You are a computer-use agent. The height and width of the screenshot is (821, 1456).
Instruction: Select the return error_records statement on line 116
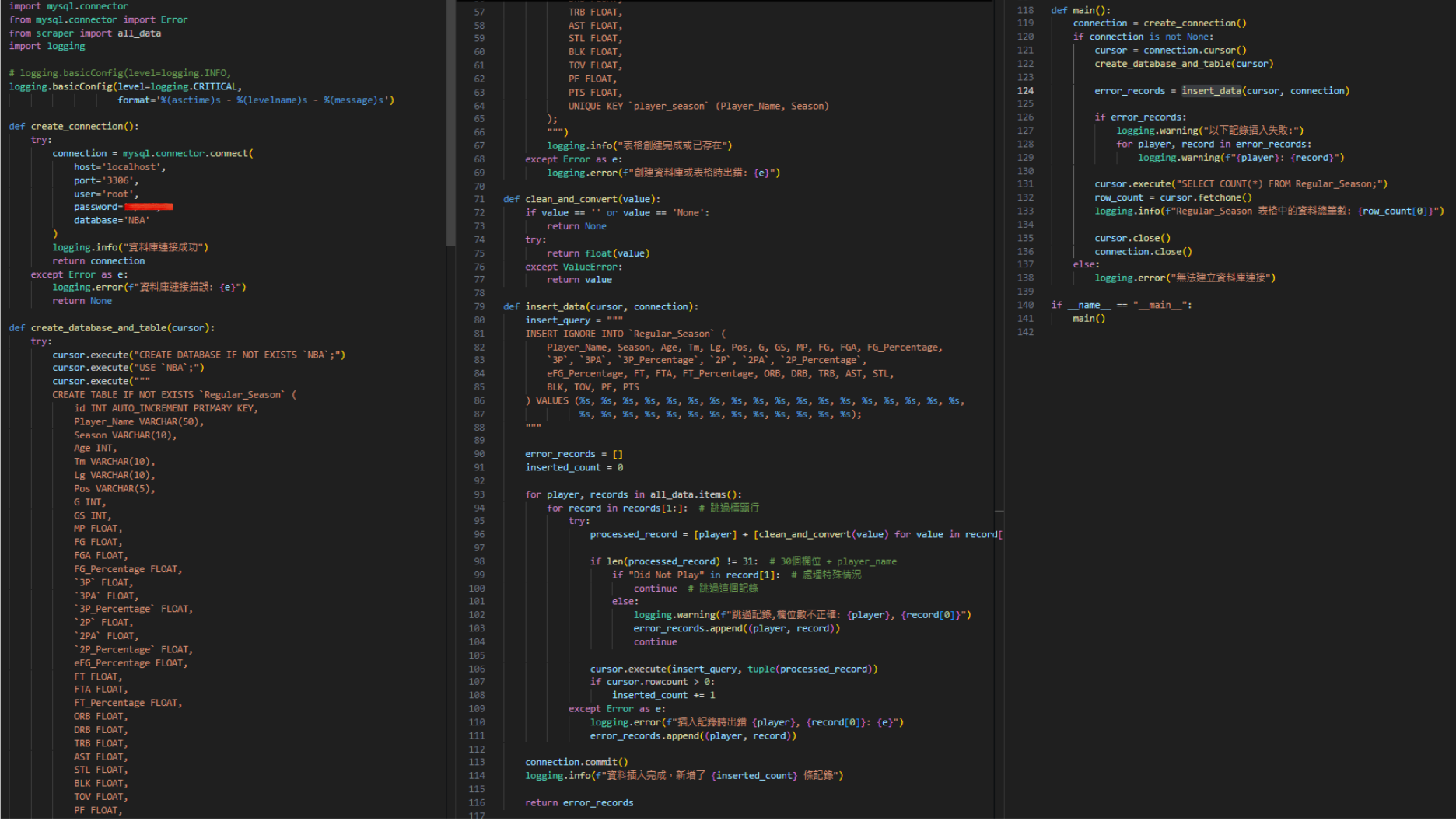(579, 802)
